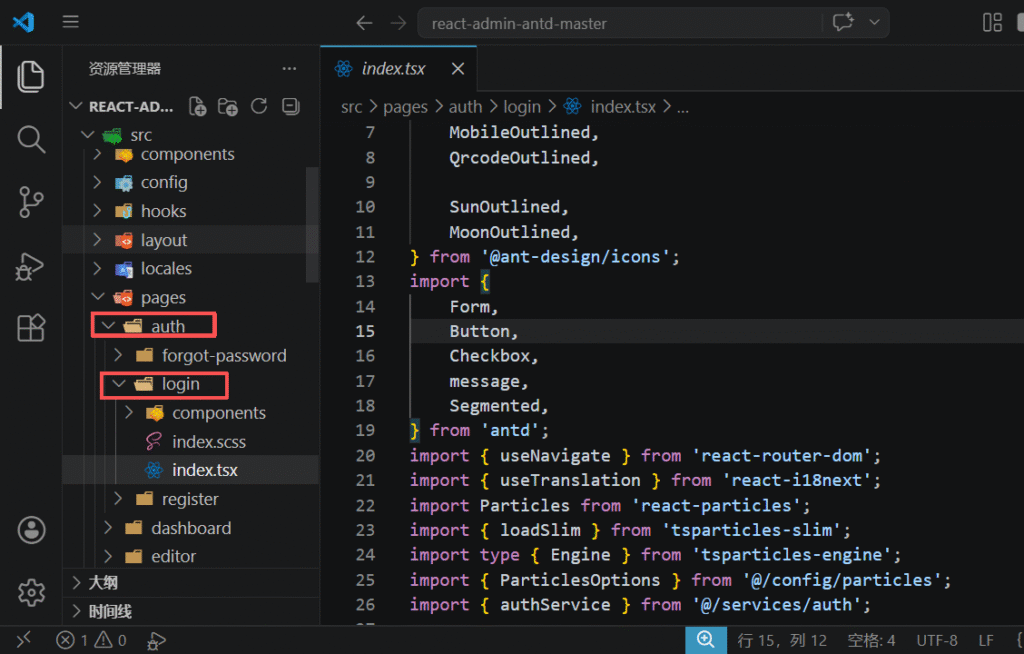Viewport: 1024px width, 654px height.
Task: Click the New File icon in explorer
Action: [198, 107]
